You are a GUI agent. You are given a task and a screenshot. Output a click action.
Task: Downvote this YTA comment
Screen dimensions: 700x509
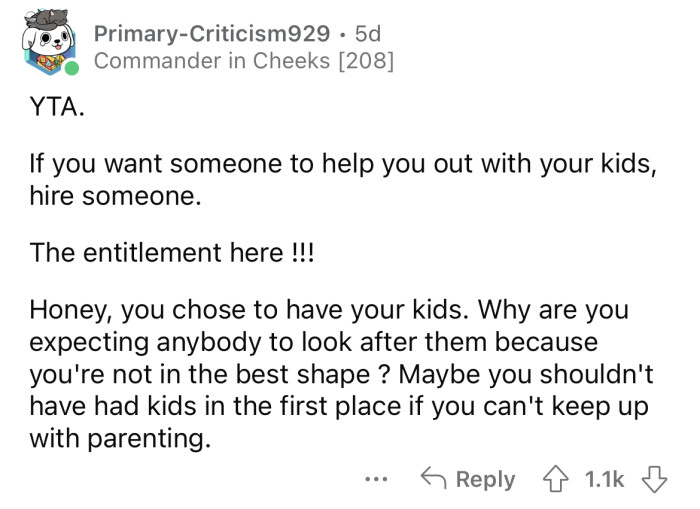[x=653, y=479]
